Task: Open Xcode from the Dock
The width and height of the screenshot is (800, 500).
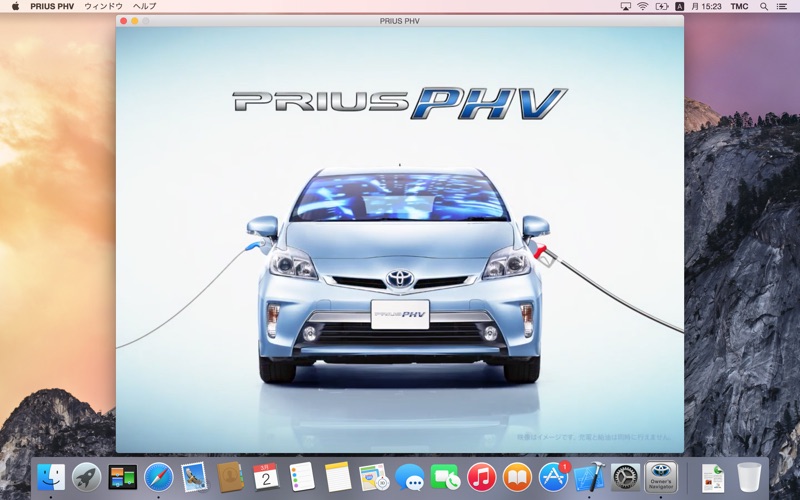Action: pos(589,478)
